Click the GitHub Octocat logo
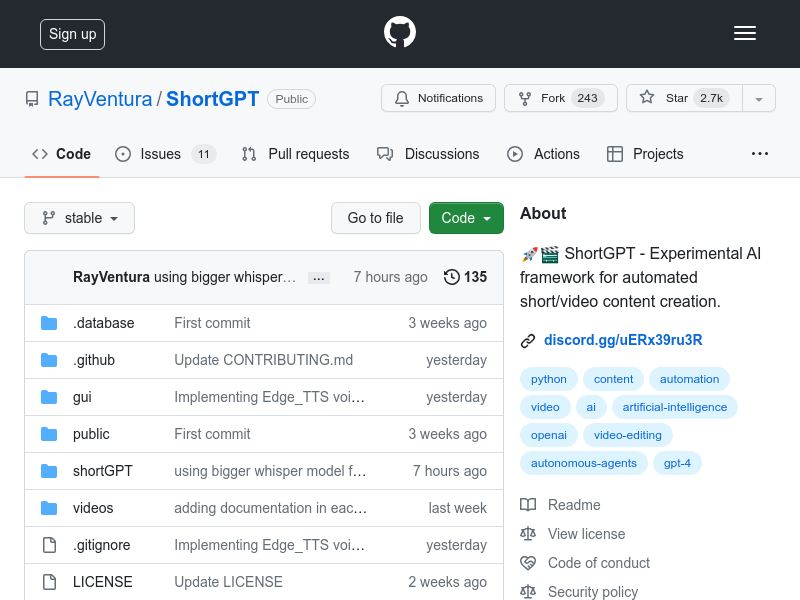The image size is (800, 600). tap(399, 32)
